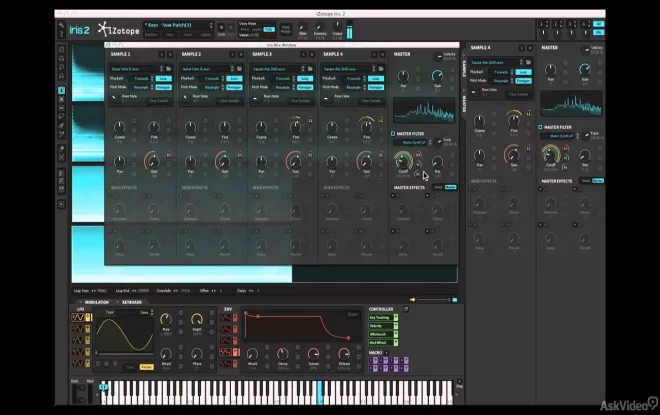Select the lasso selection tool in left toolbar
The width and height of the screenshot is (660, 415).
tap(61, 116)
